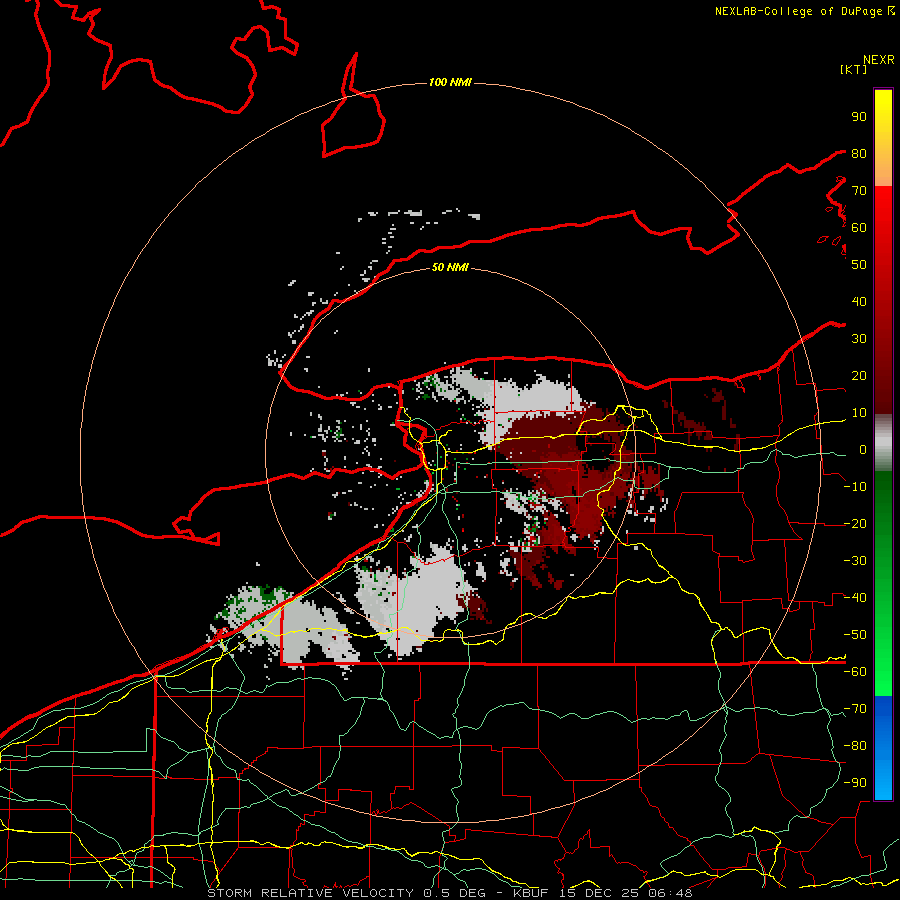This screenshot has width=900, height=900.
Task: Click the -70 value on the velocity scale
Action: point(855,709)
